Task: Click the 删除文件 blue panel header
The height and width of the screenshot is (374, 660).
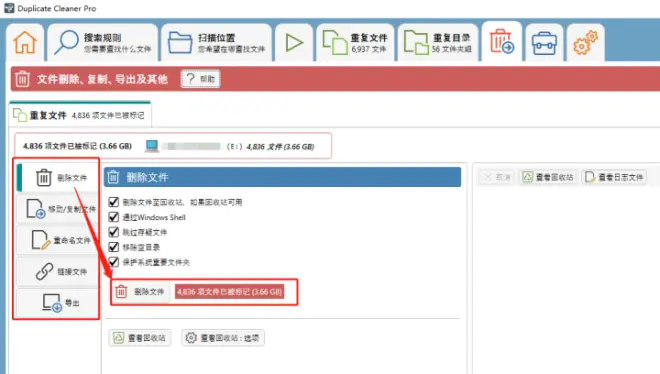Action: (282, 177)
